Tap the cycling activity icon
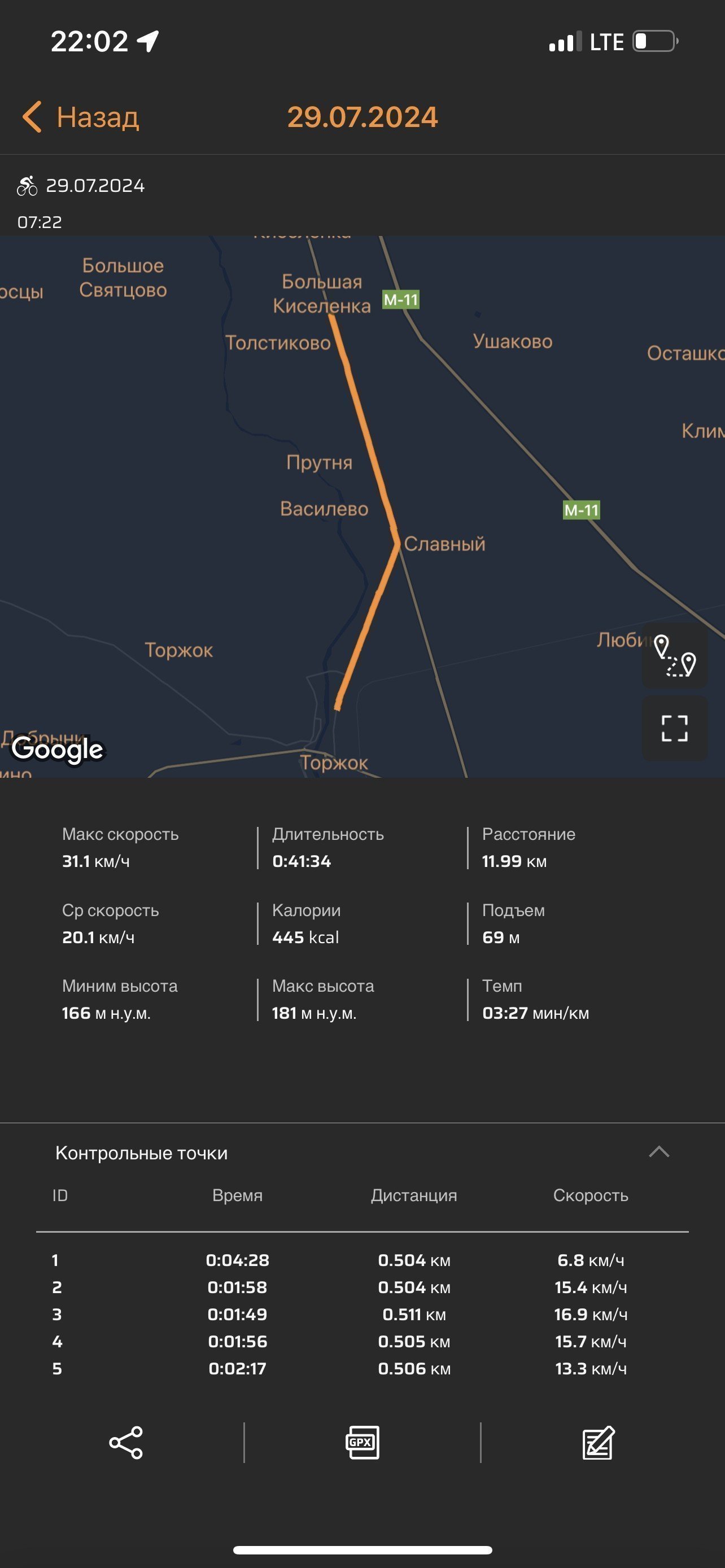This screenshot has height=1568, width=725. [27, 186]
